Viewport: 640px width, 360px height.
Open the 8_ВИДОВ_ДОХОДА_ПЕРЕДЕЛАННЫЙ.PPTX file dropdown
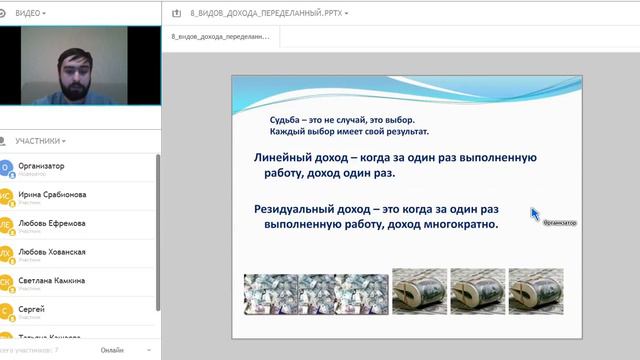[269, 13]
